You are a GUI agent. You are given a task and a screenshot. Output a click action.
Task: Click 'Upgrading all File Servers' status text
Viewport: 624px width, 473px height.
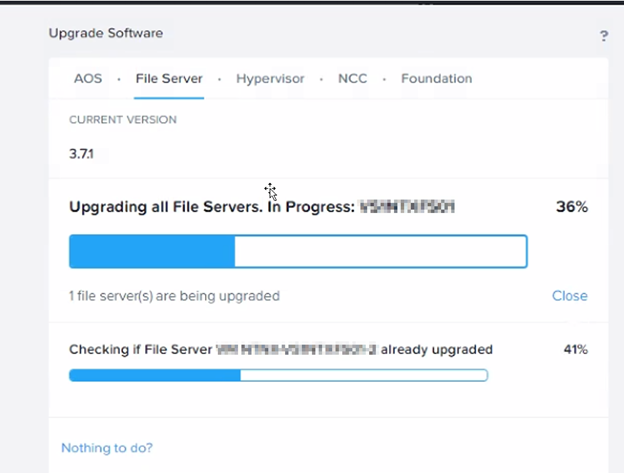pyautogui.click(x=166, y=207)
